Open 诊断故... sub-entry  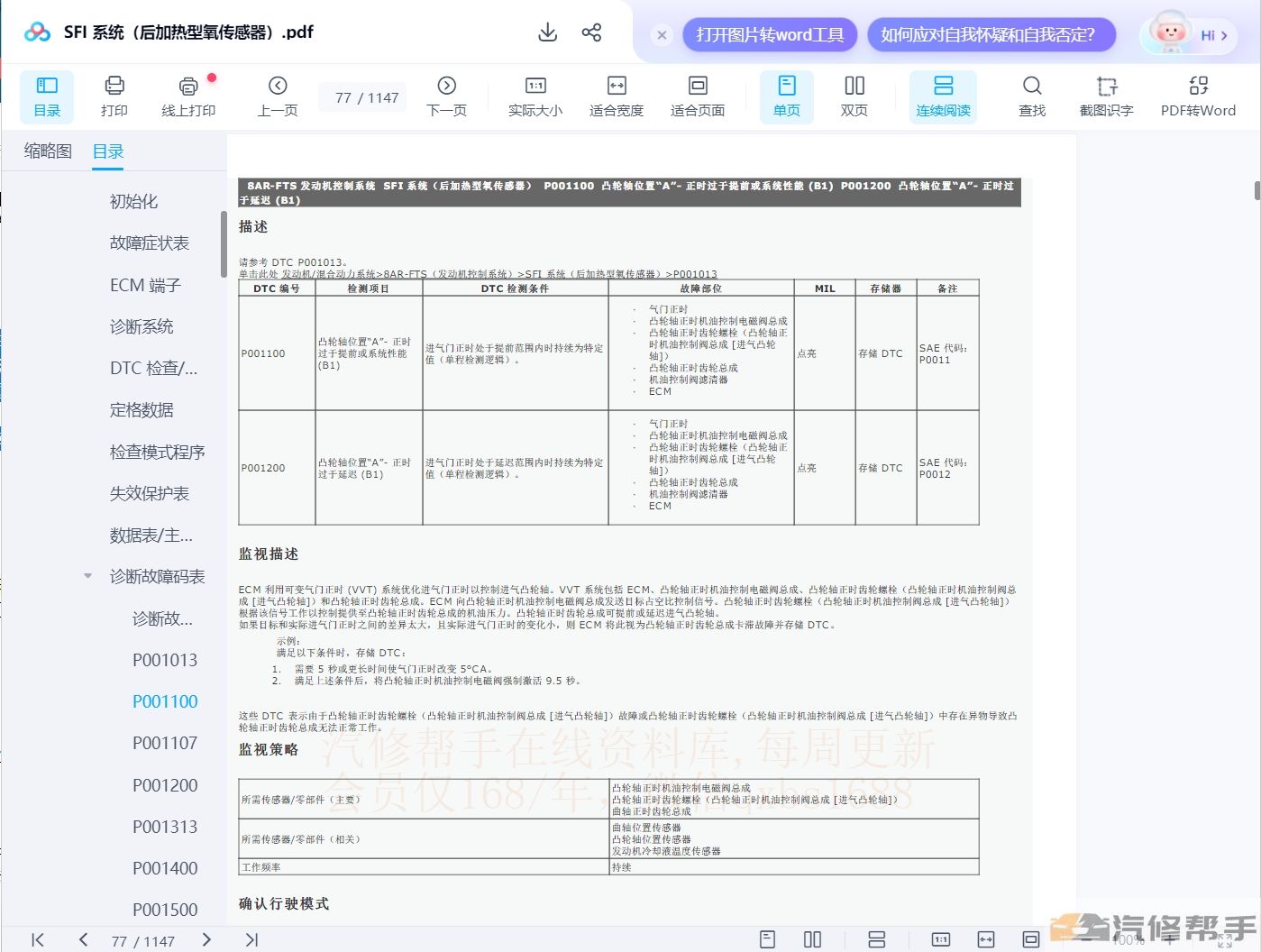[162, 618]
